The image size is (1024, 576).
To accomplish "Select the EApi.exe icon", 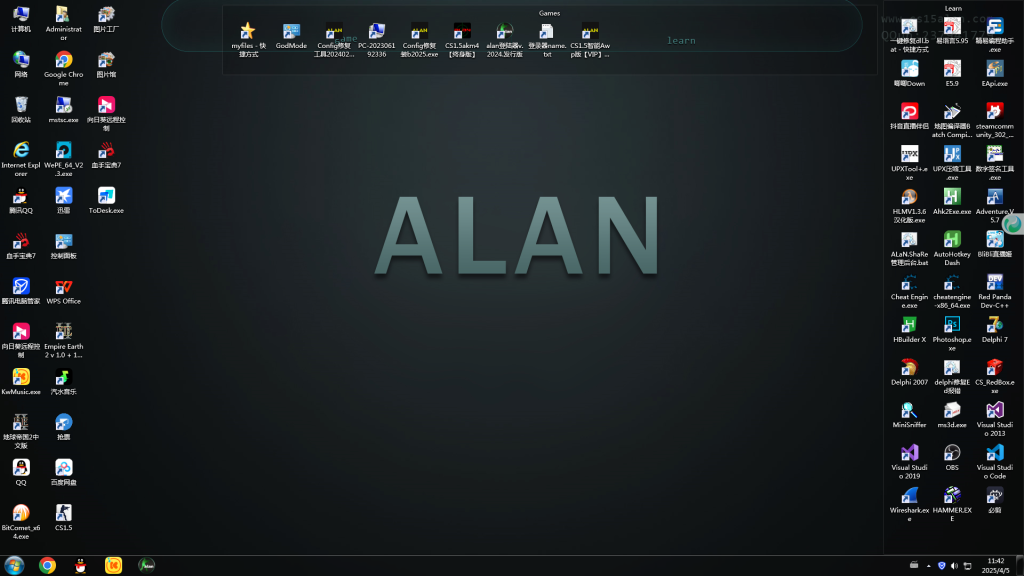I will [x=995, y=74].
